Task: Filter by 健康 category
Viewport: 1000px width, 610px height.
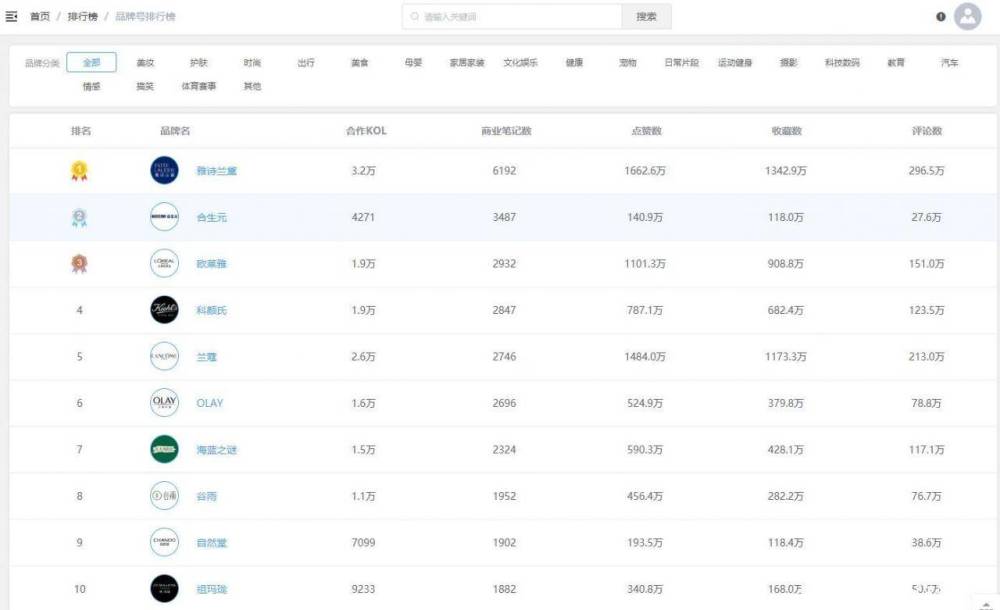Action: (574, 63)
